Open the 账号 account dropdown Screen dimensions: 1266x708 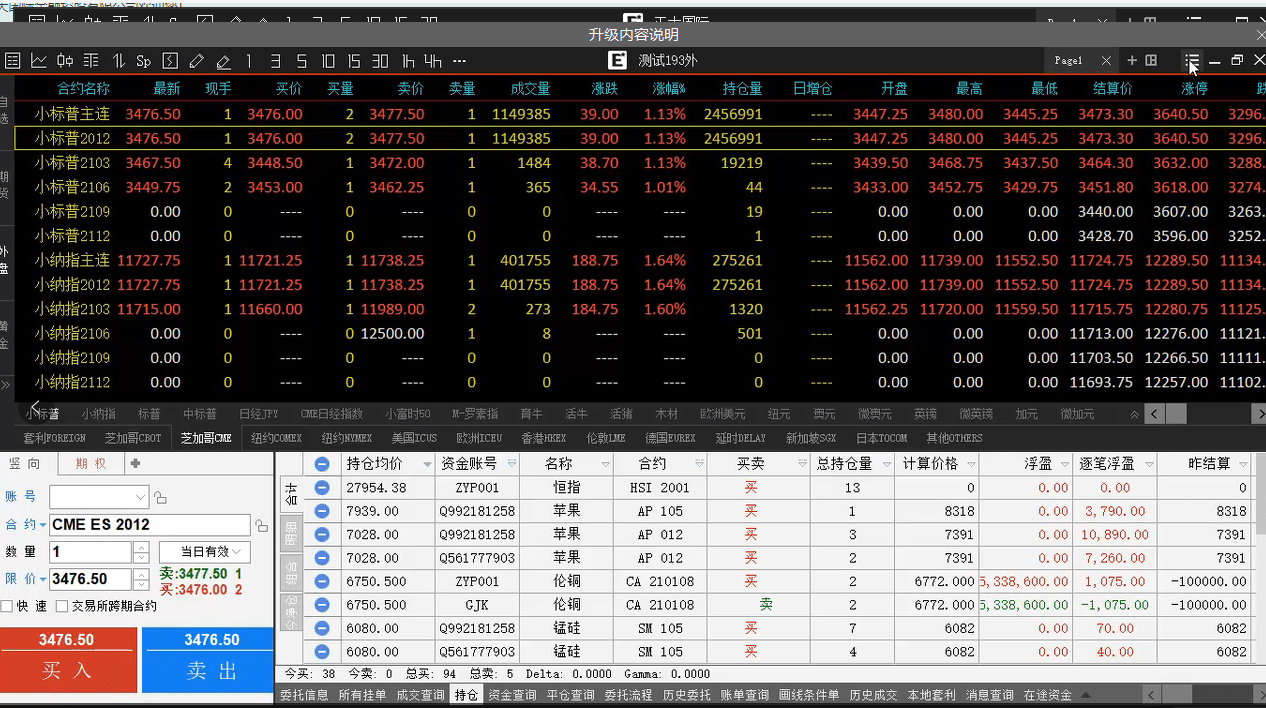tap(140, 497)
